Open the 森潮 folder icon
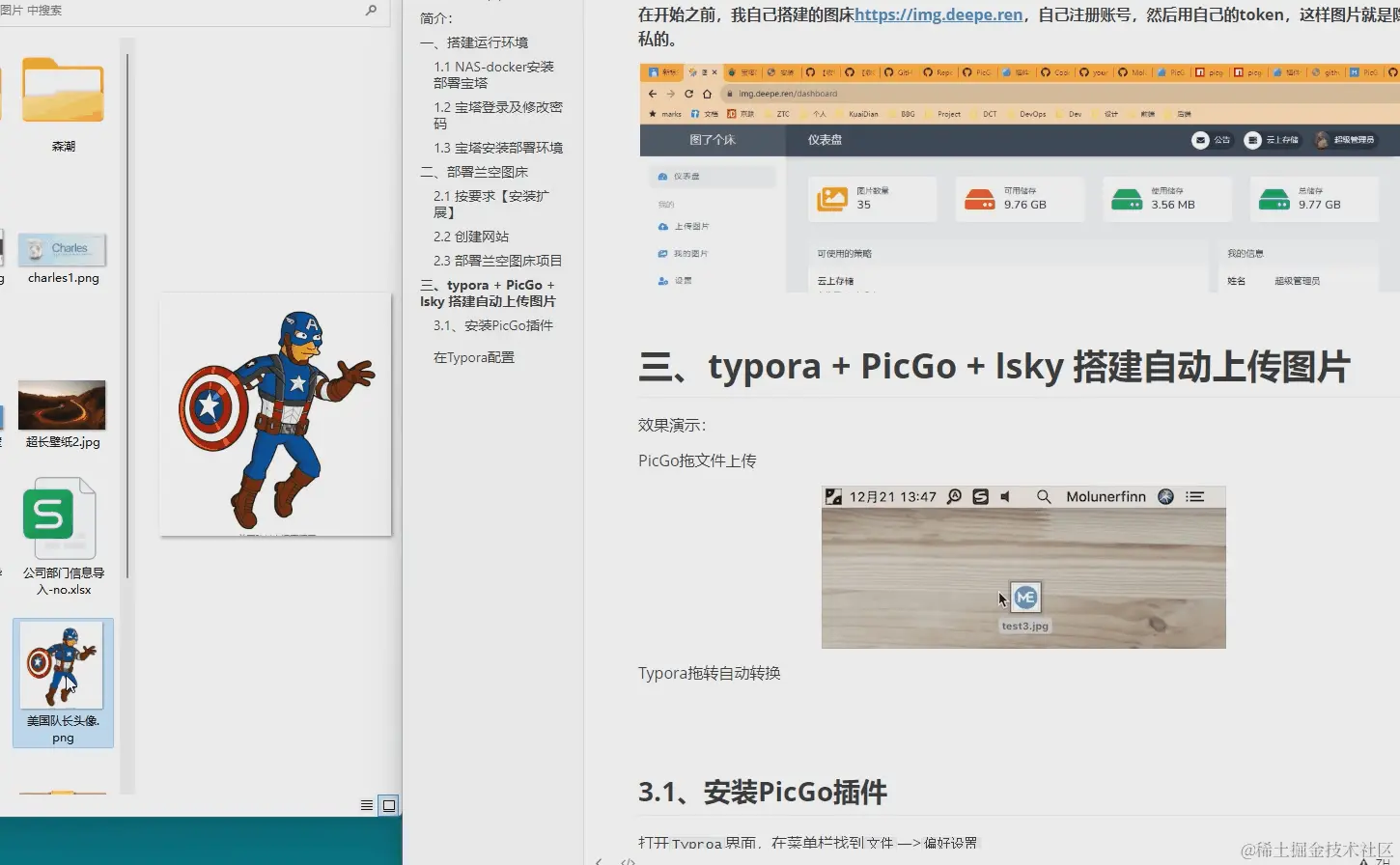1400x865 pixels. tap(62, 88)
